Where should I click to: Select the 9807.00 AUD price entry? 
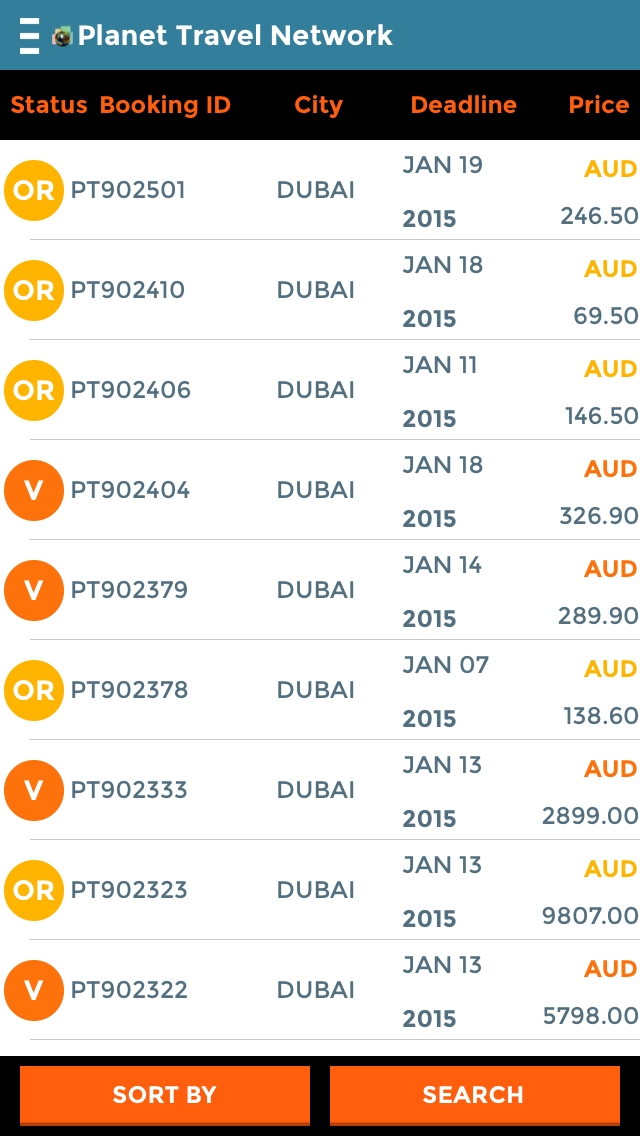(590, 915)
